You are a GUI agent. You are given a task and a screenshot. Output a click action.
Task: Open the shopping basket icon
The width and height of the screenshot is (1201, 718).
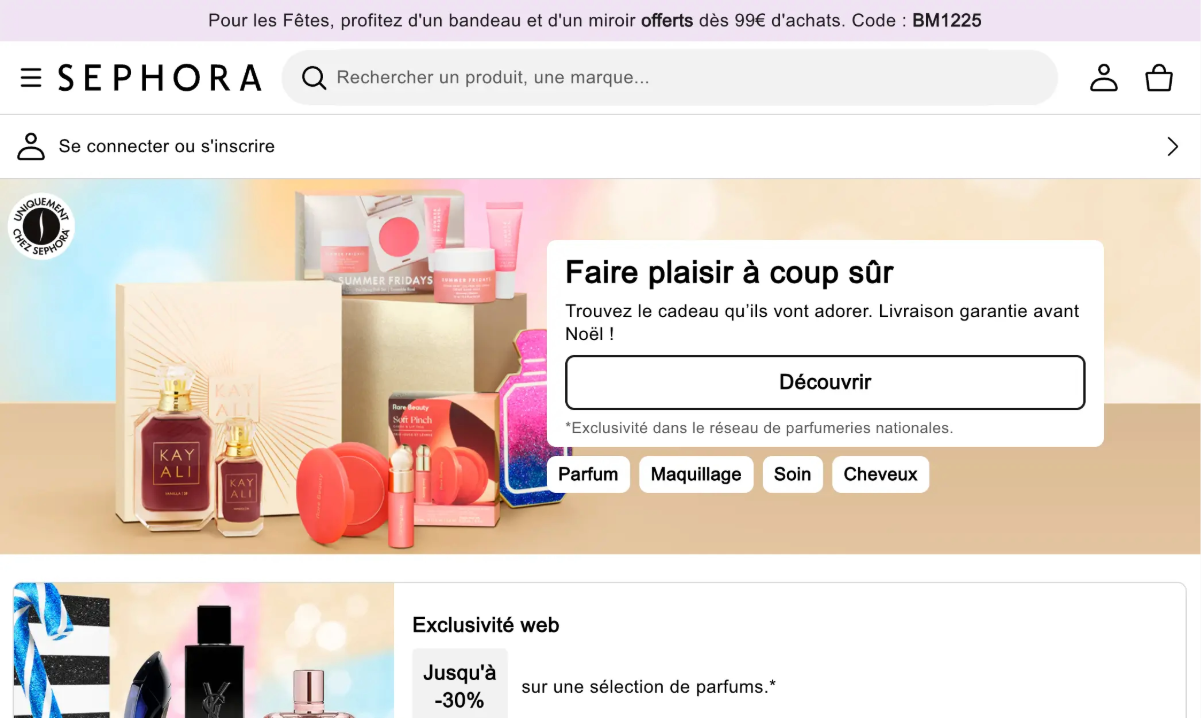click(1159, 78)
